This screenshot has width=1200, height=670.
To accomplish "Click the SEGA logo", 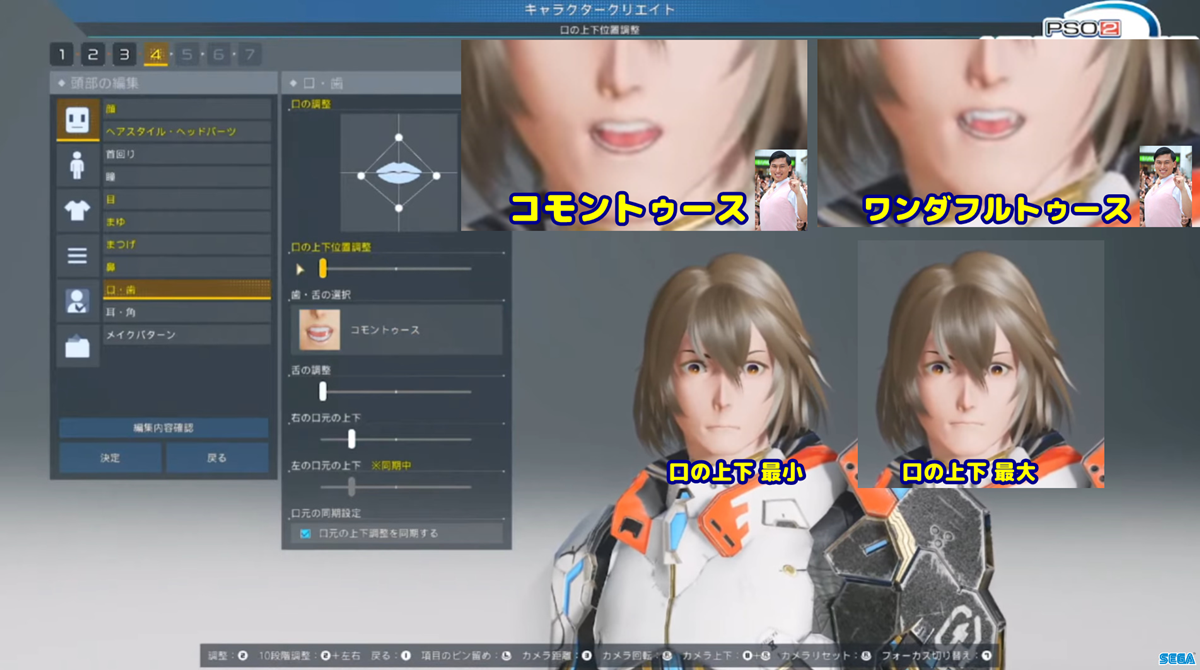I will [1175, 659].
